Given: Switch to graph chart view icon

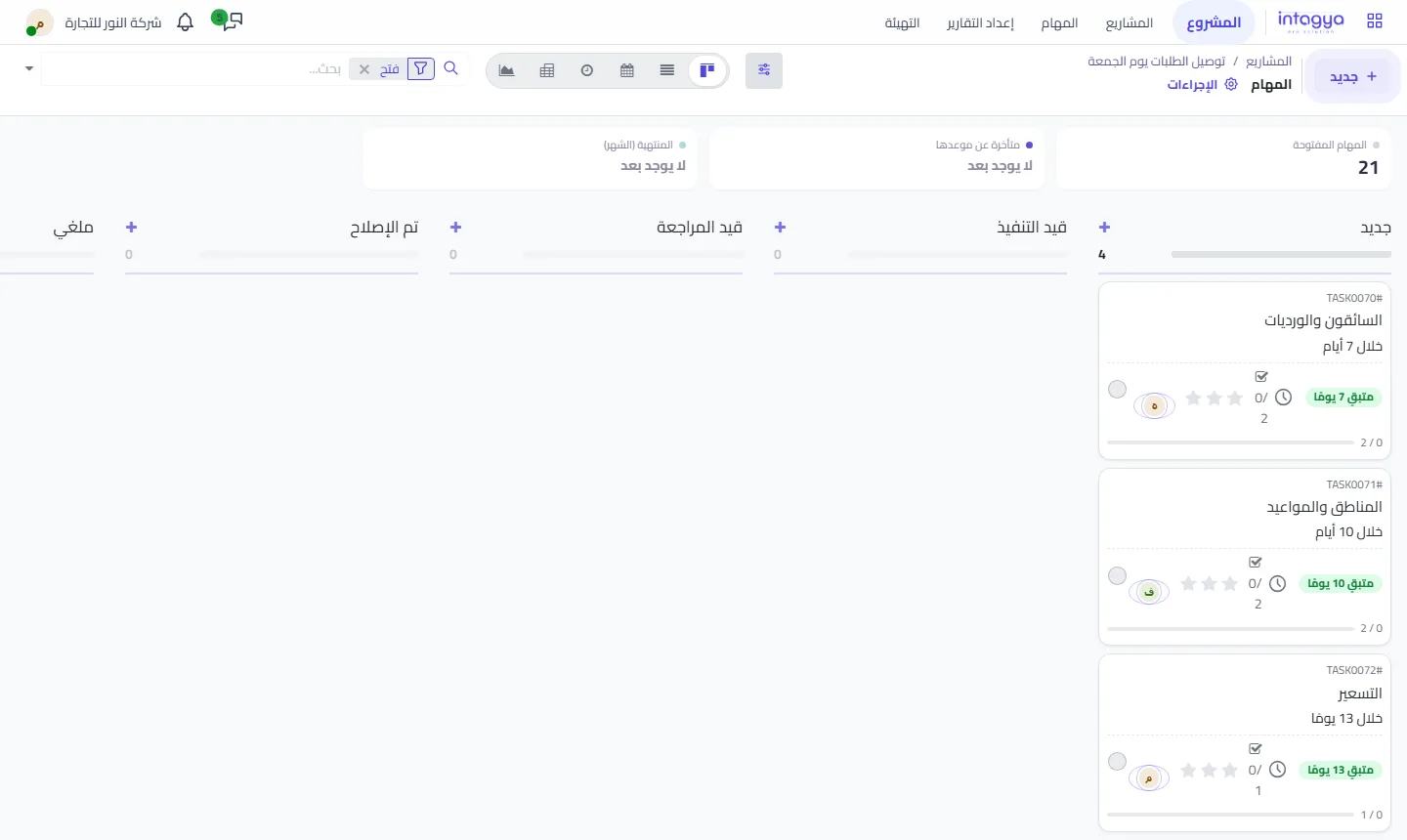Looking at the screenshot, I should (x=507, y=70).
